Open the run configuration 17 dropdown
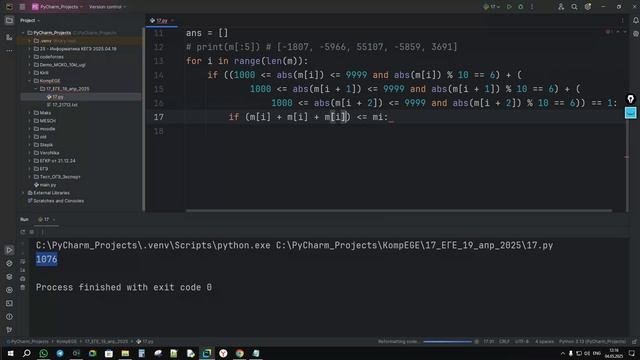This screenshot has height=360, width=640. (x=492, y=7)
